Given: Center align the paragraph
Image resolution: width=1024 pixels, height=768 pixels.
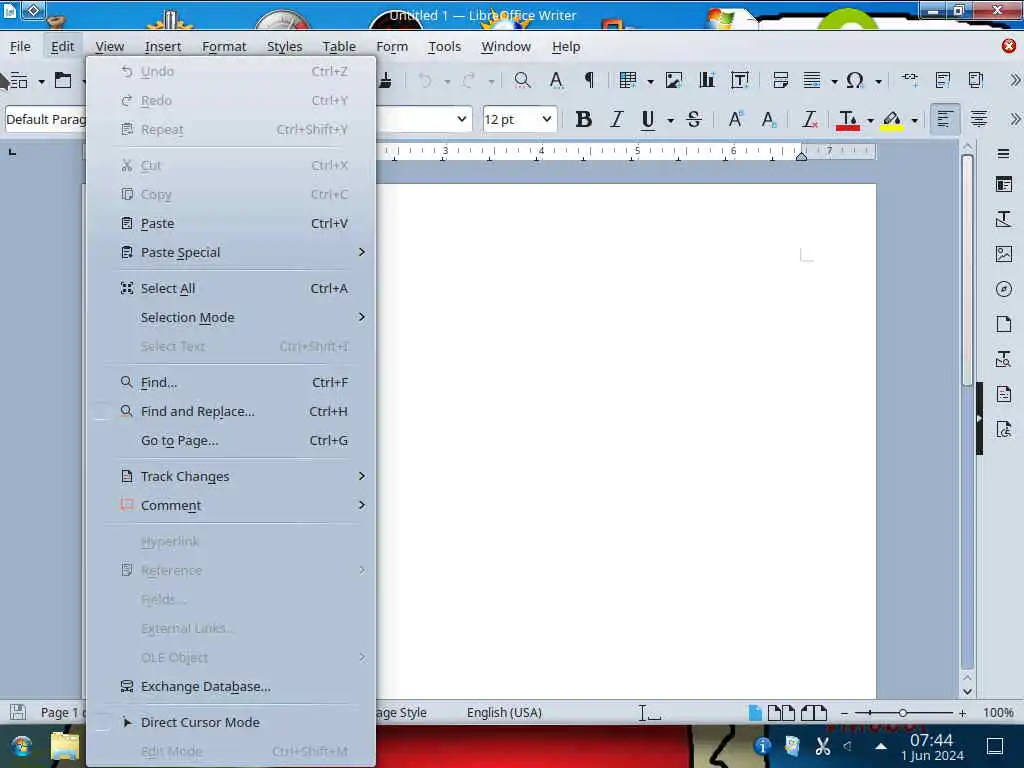Looking at the screenshot, I should point(978,120).
